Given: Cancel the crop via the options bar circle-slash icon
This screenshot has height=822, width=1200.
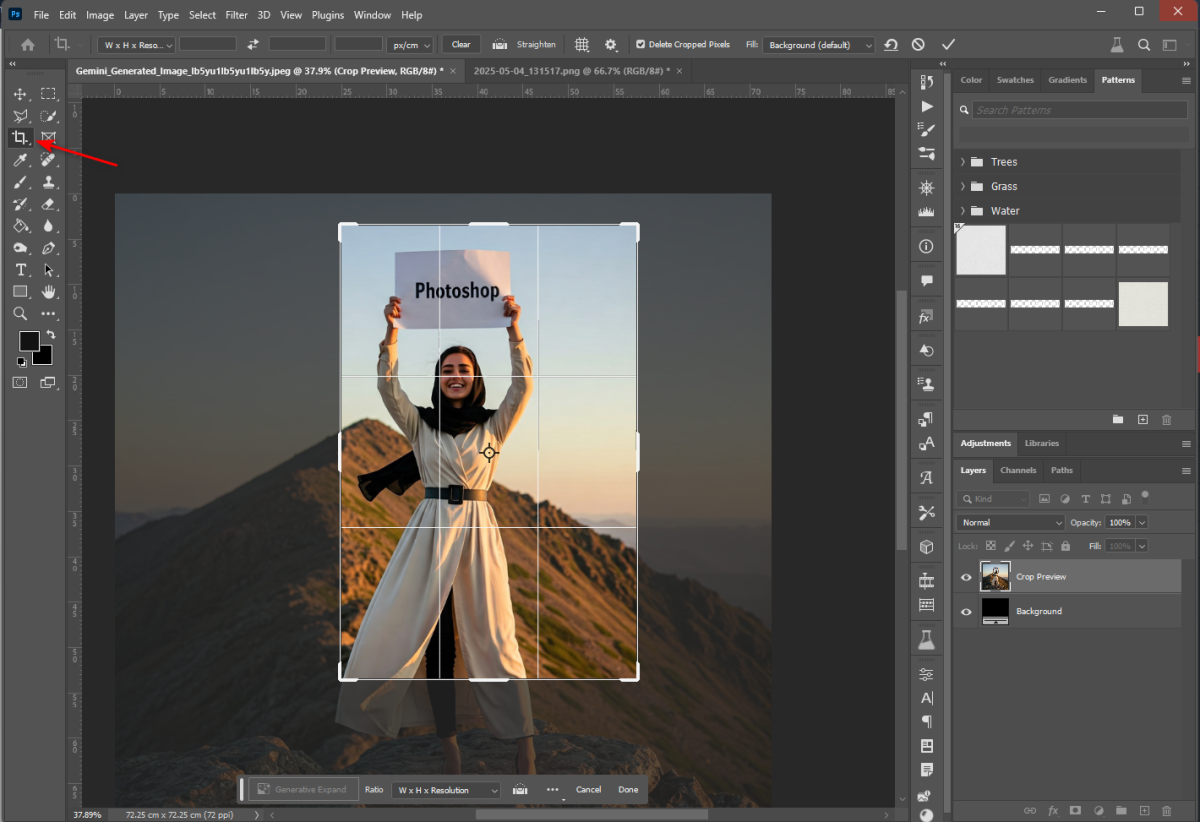Looking at the screenshot, I should pos(918,44).
